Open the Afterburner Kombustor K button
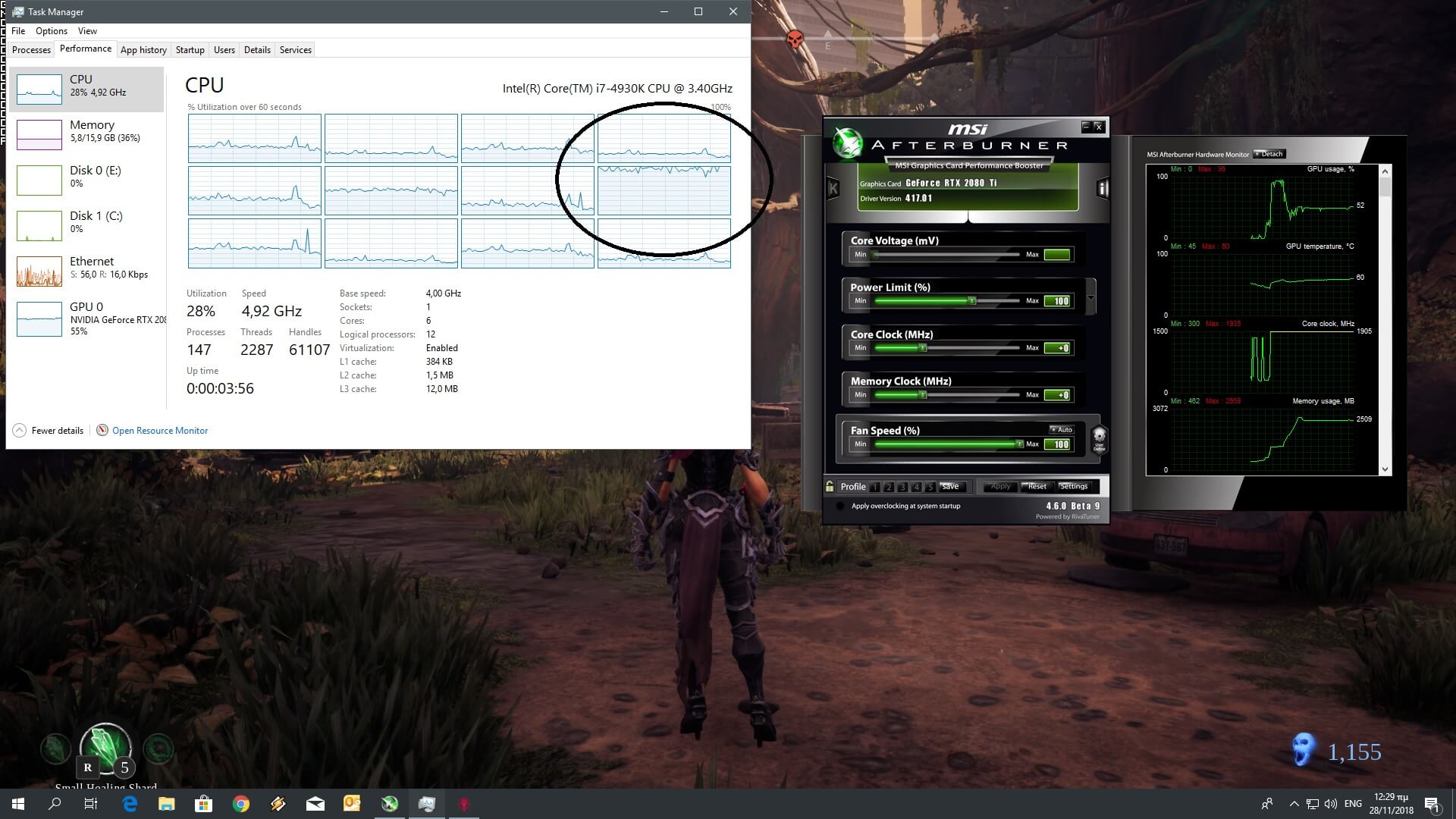 click(833, 188)
